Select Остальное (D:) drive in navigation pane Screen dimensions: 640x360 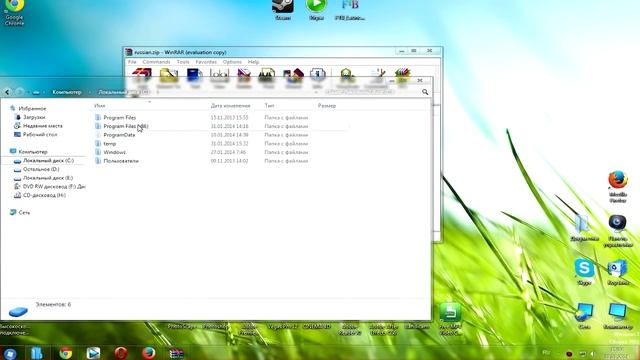pos(41,169)
